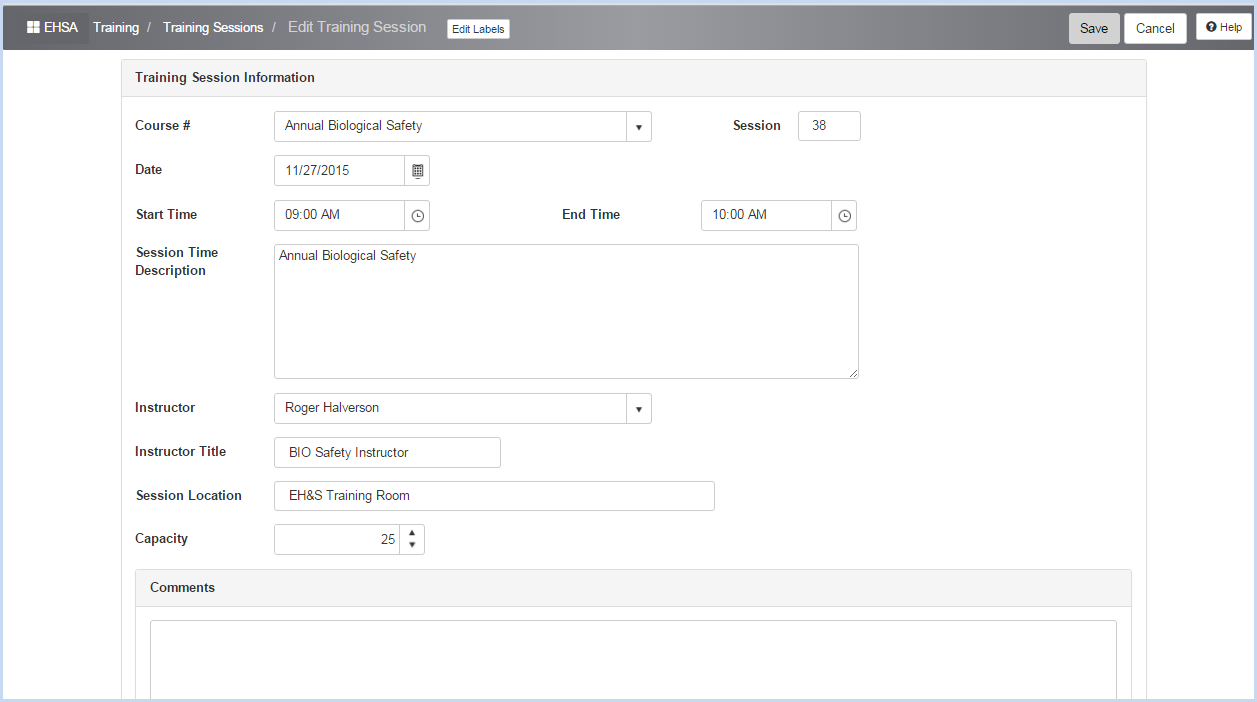
Task: Click the Capacity label
Action: [162, 539]
